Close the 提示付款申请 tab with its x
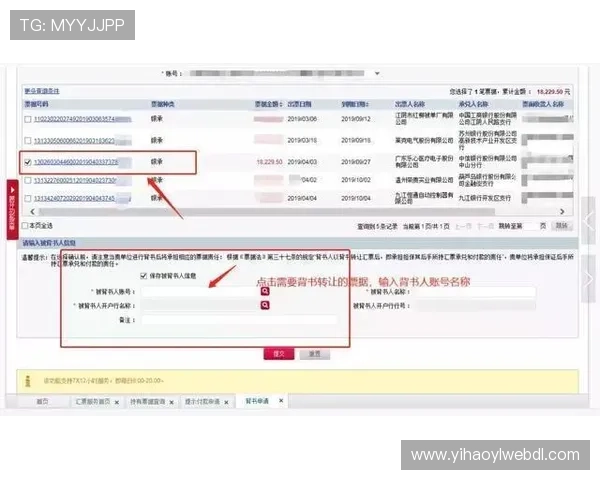 (226, 402)
